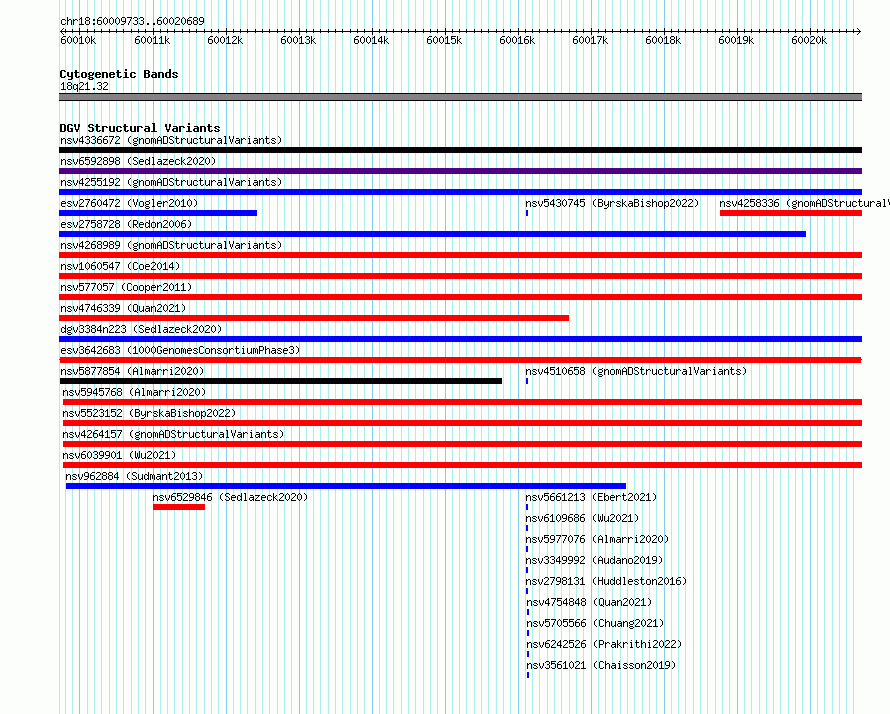
Task: Click the nsv962884 blue variant bar
Action: click(x=346, y=486)
